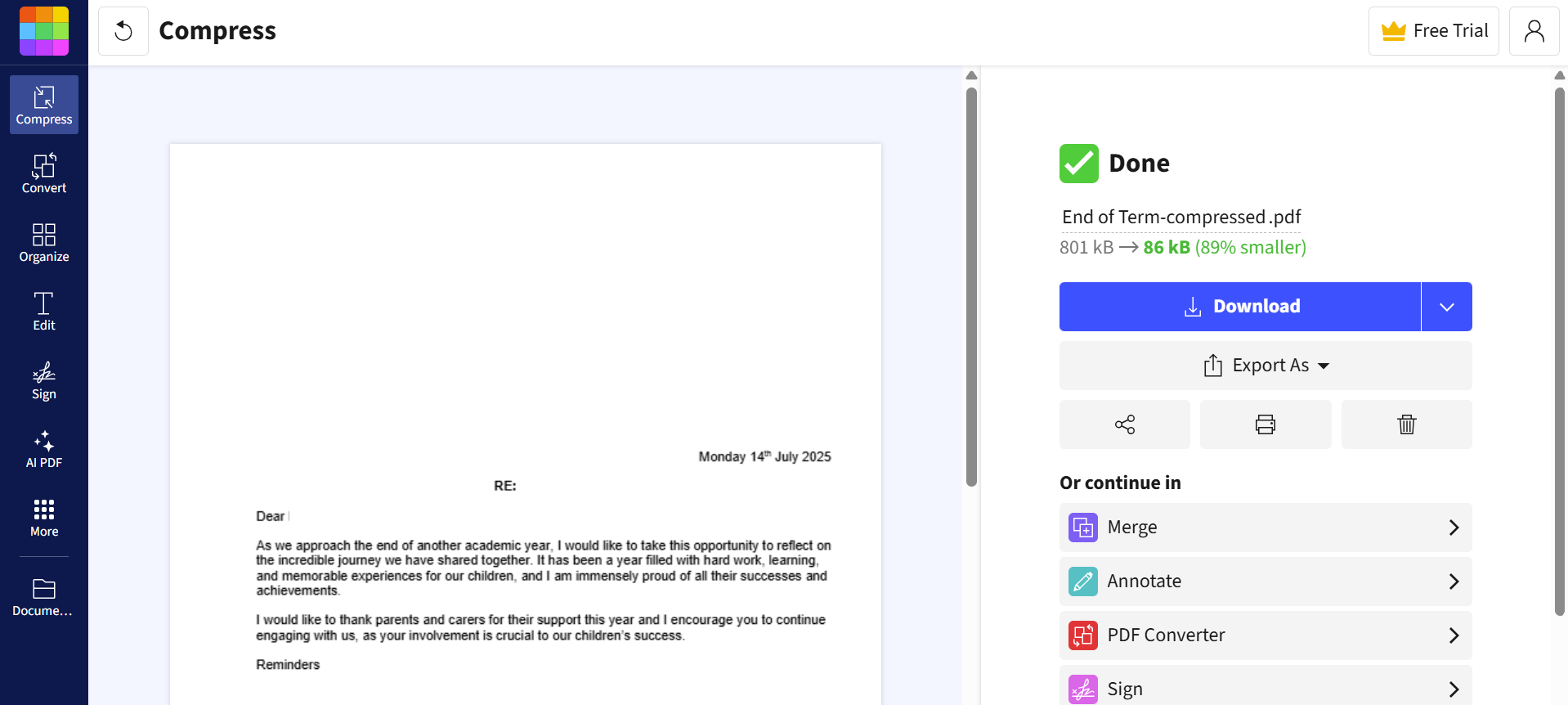Click the '86 kB (89% smaller)' text
The width and height of the screenshot is (1568, 705).
click(x=1225, y=248)
